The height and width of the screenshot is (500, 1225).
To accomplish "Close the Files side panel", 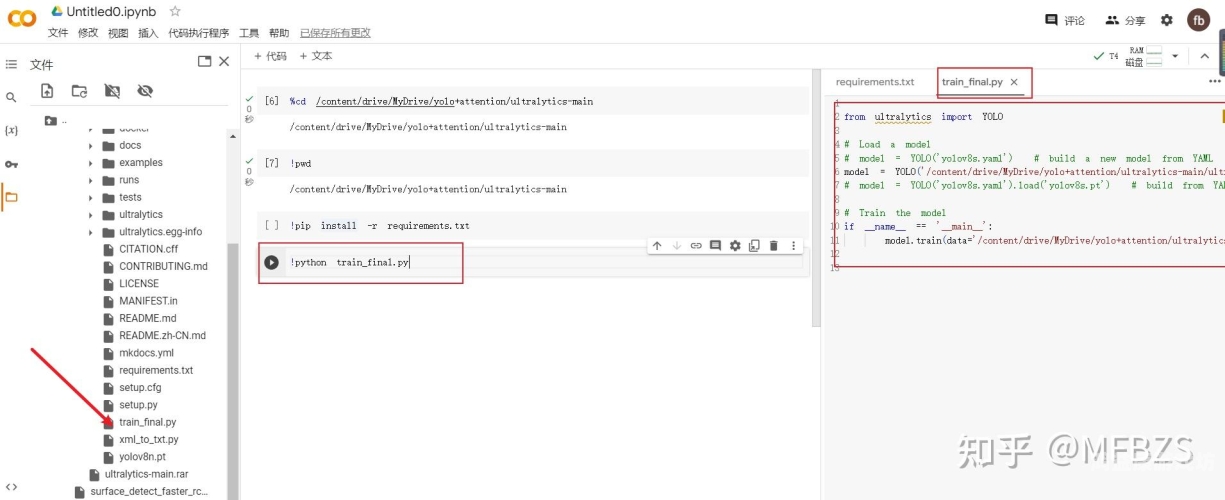I will tap(224, 61).
